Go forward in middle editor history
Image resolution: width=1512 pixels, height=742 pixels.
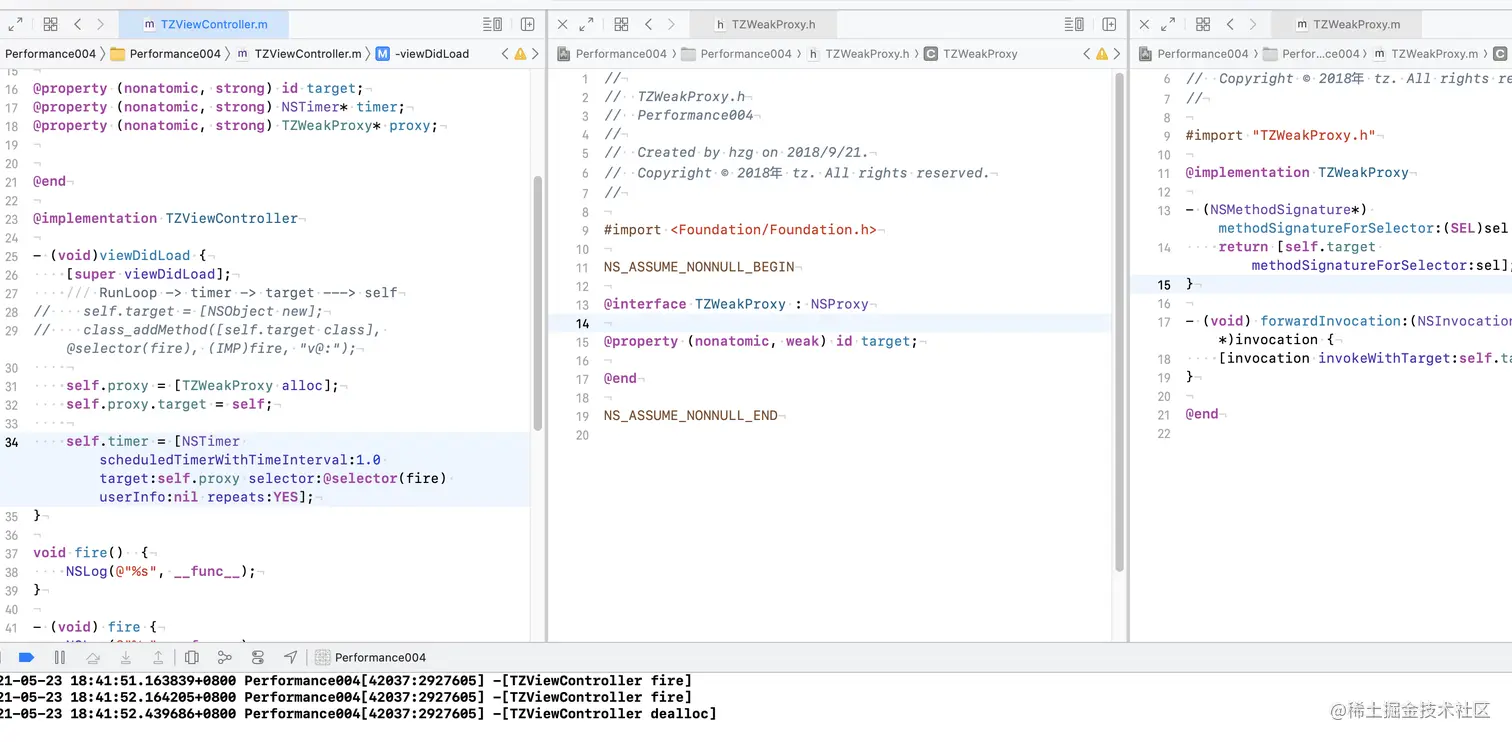coord(671,24)
